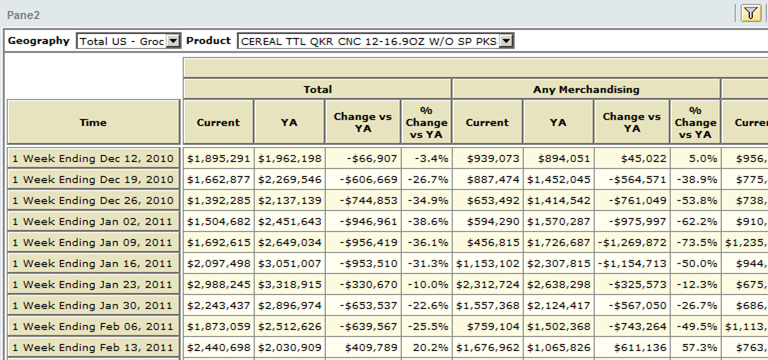
Task: Expand the Product dropdown arrow
Action: point(506,41)
